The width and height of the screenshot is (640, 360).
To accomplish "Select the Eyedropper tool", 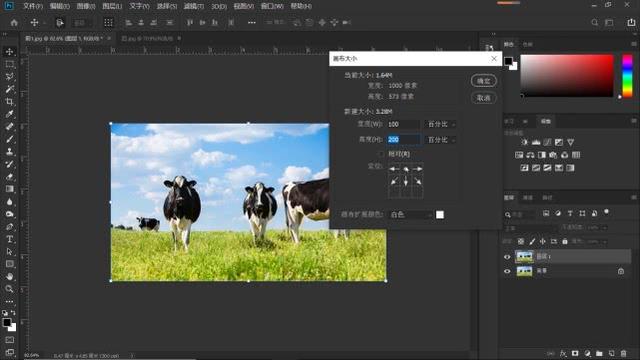I will (x=9, y=114).
